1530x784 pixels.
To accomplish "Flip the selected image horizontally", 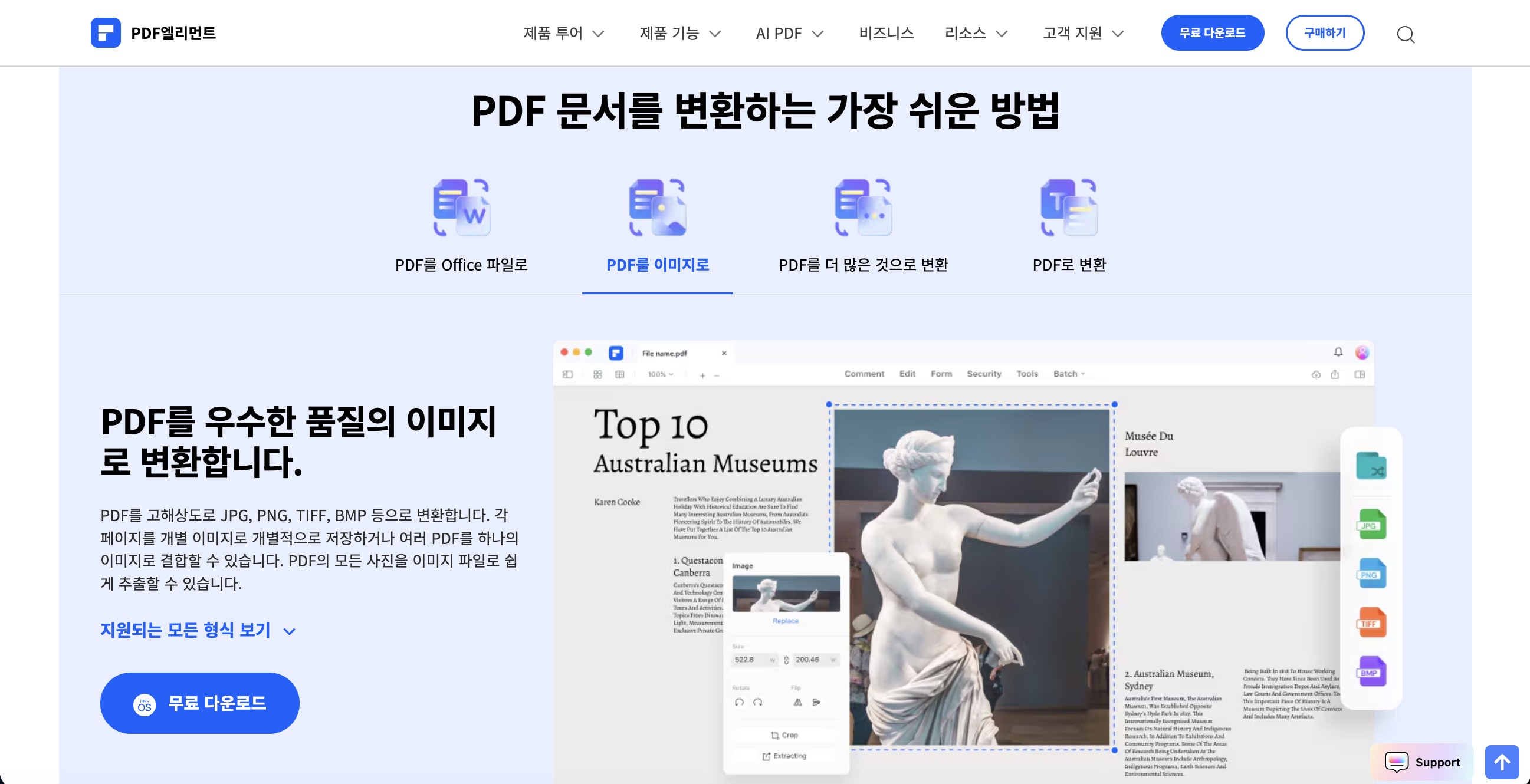I will tap(798, 703).
